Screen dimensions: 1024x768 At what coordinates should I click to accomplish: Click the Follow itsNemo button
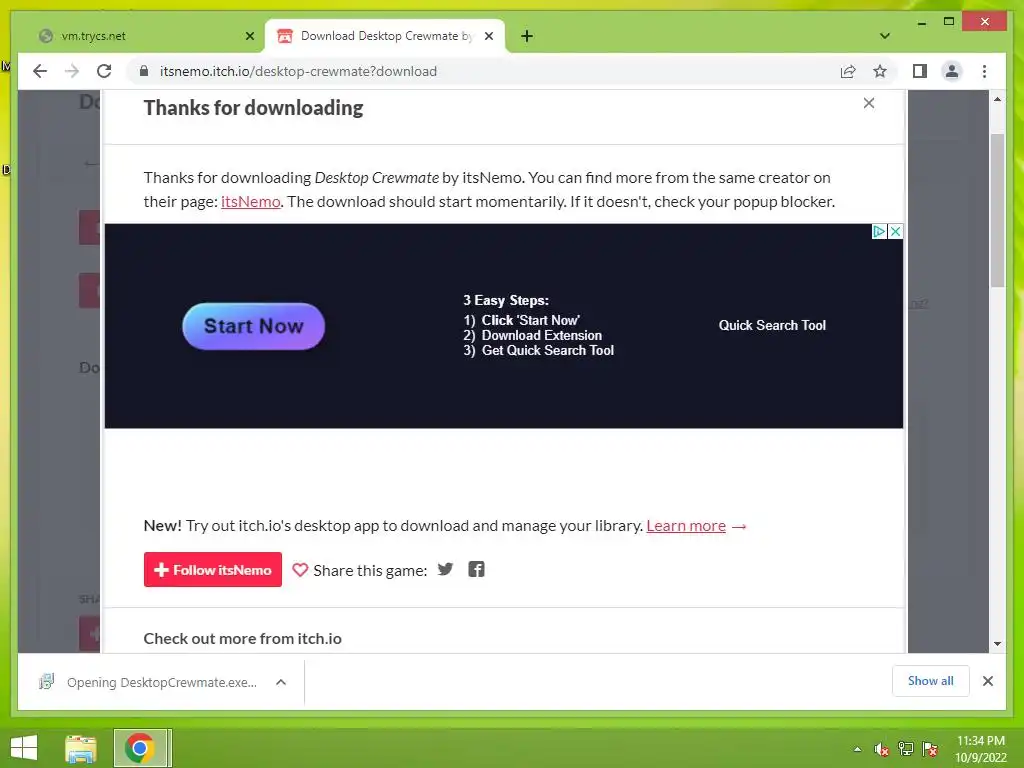tap(213, 569)
